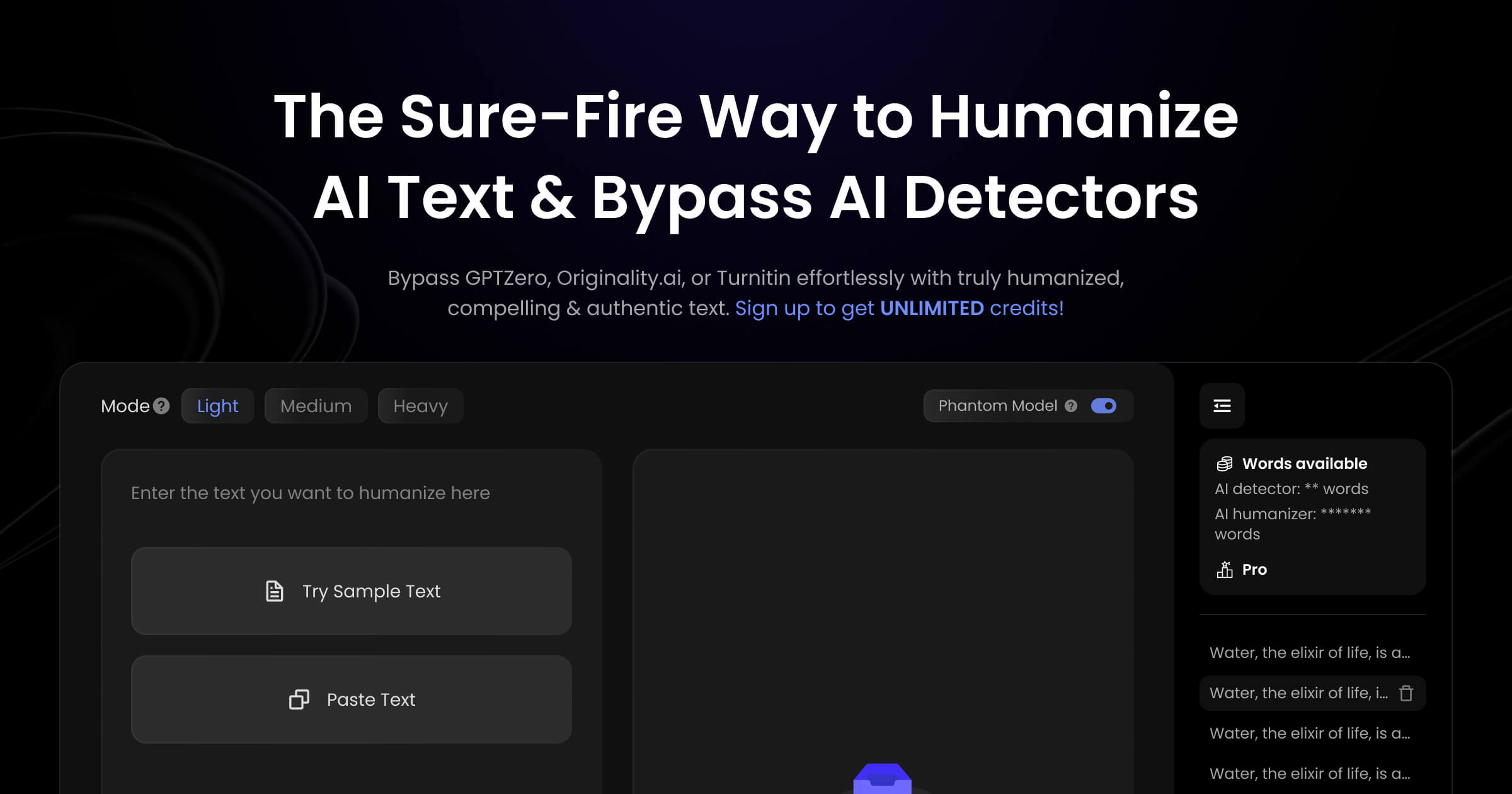Select Medium mode tab
Screen dimensions: 1512x794
(316, 405)
